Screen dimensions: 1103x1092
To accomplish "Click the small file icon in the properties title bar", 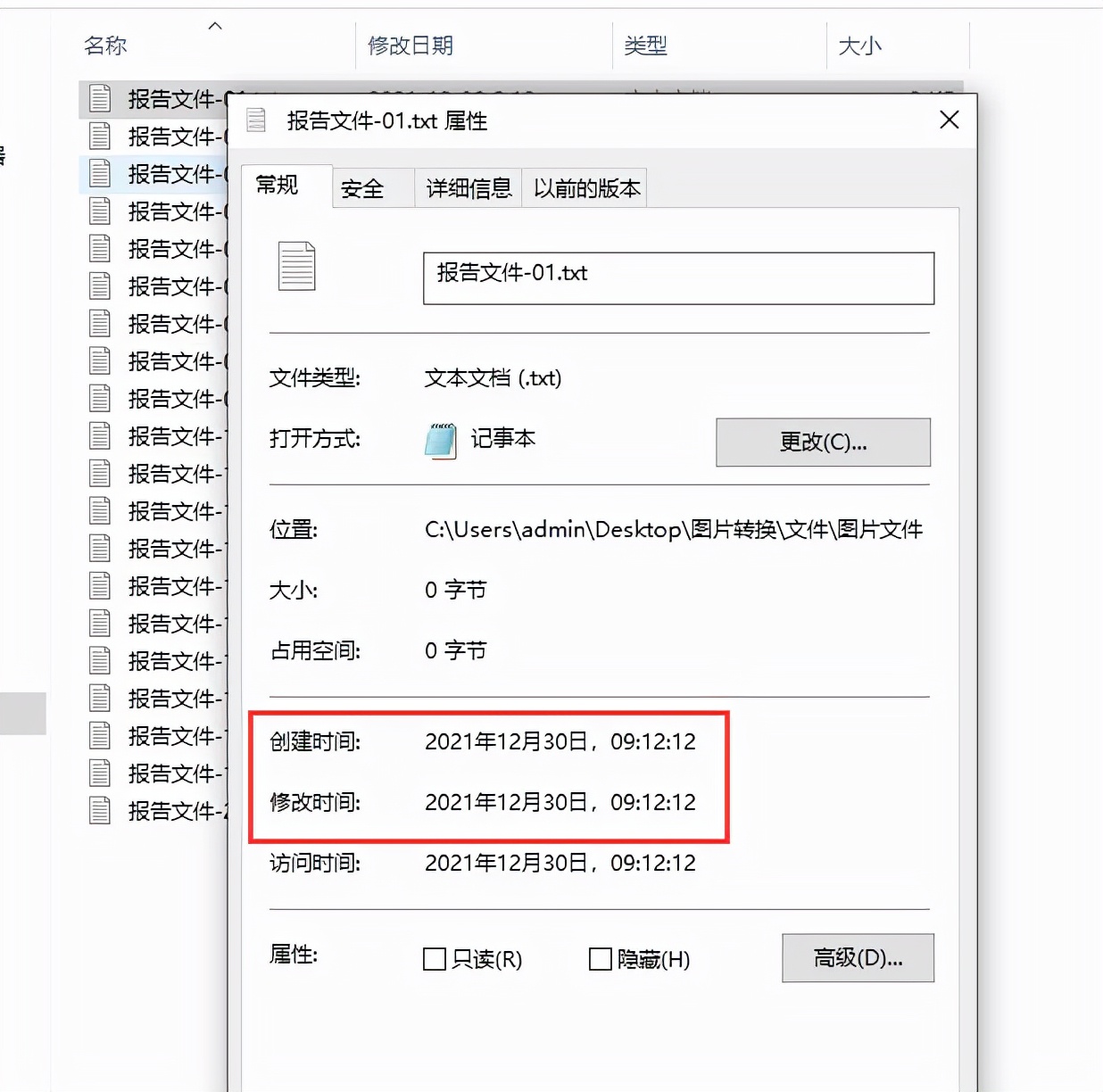I will coord(256,120).
